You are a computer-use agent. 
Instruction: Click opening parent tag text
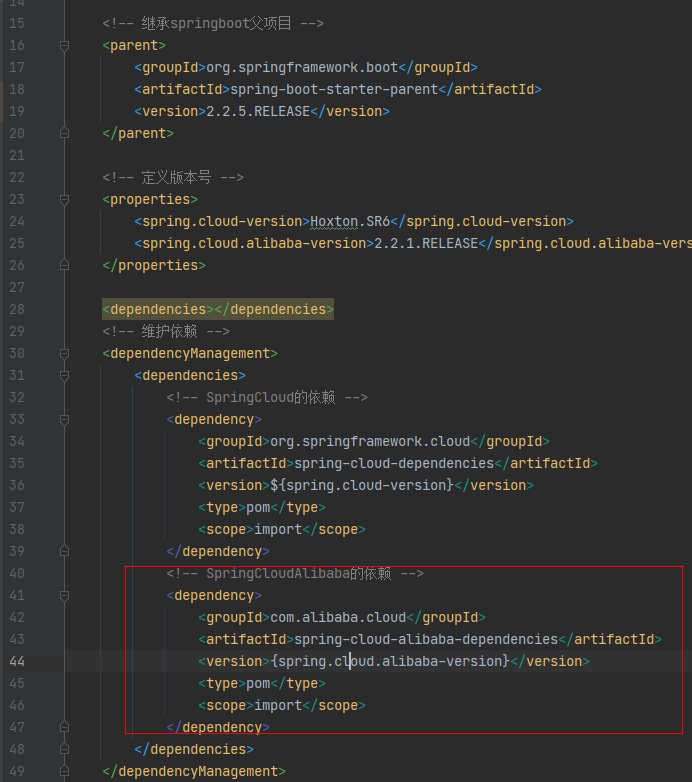134,45
